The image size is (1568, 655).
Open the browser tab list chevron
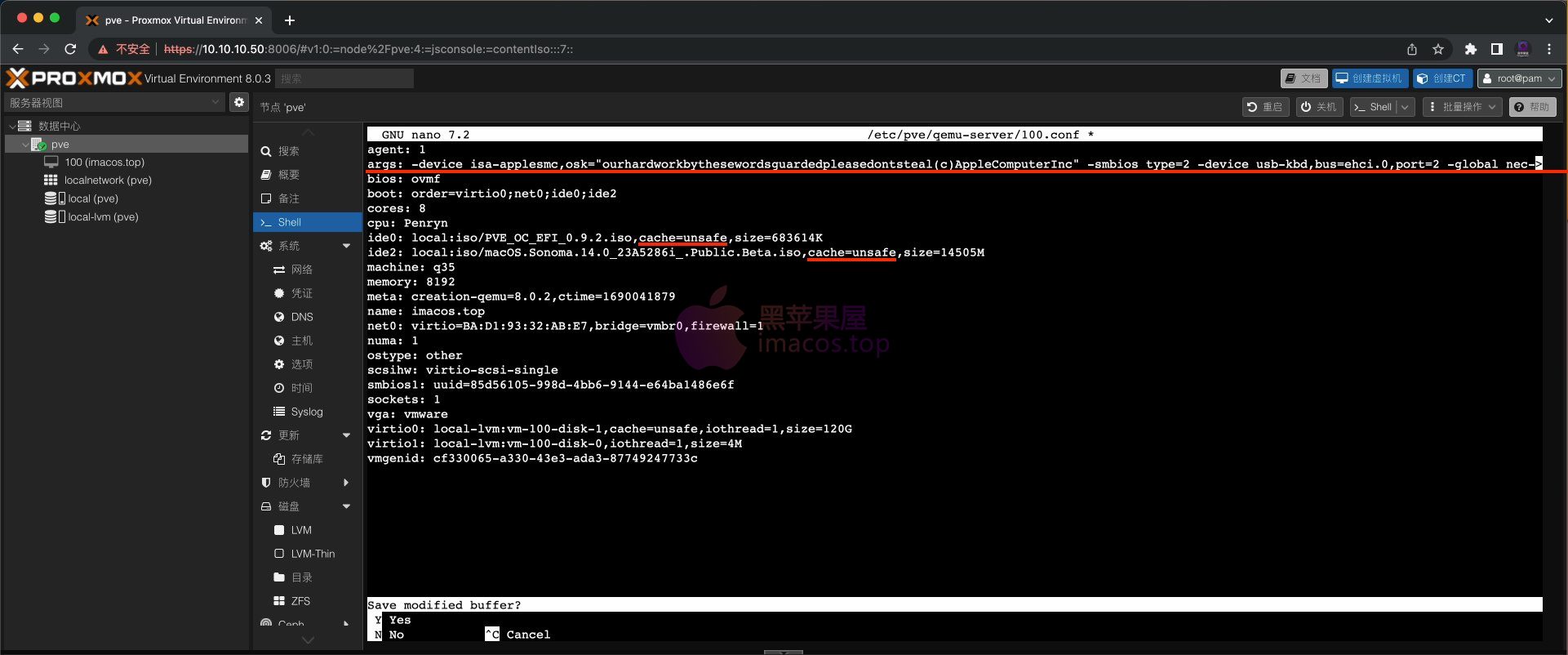click(x=1549, y=20)
